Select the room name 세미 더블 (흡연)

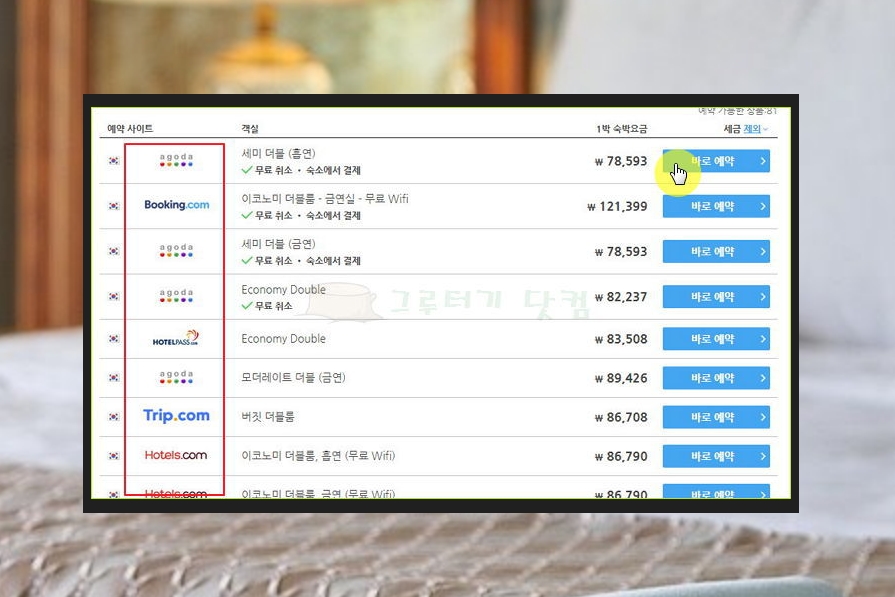pyautogui.click(x=278, y=154)
